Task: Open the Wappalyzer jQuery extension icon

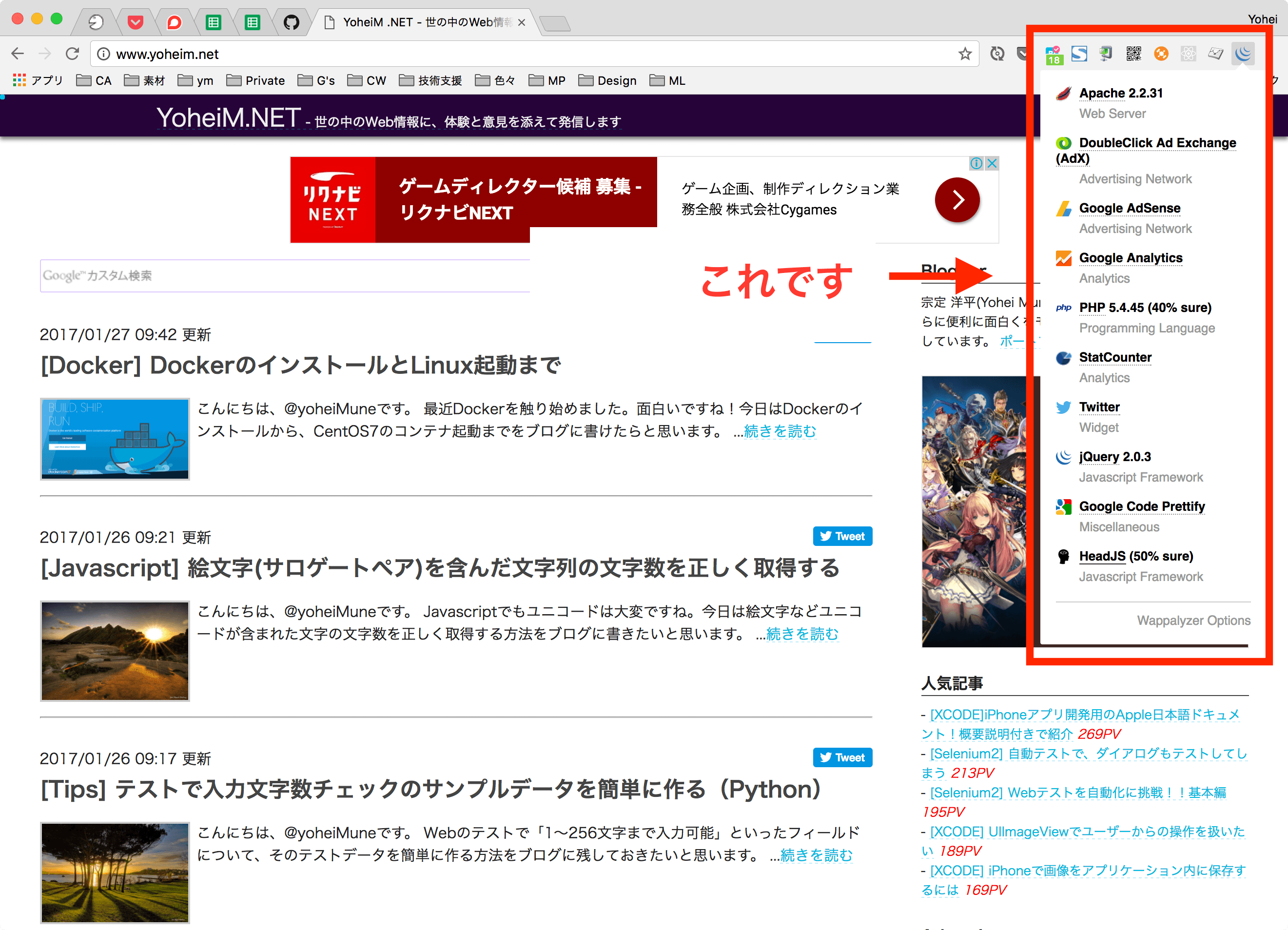Action: [x=1243, y=54]
